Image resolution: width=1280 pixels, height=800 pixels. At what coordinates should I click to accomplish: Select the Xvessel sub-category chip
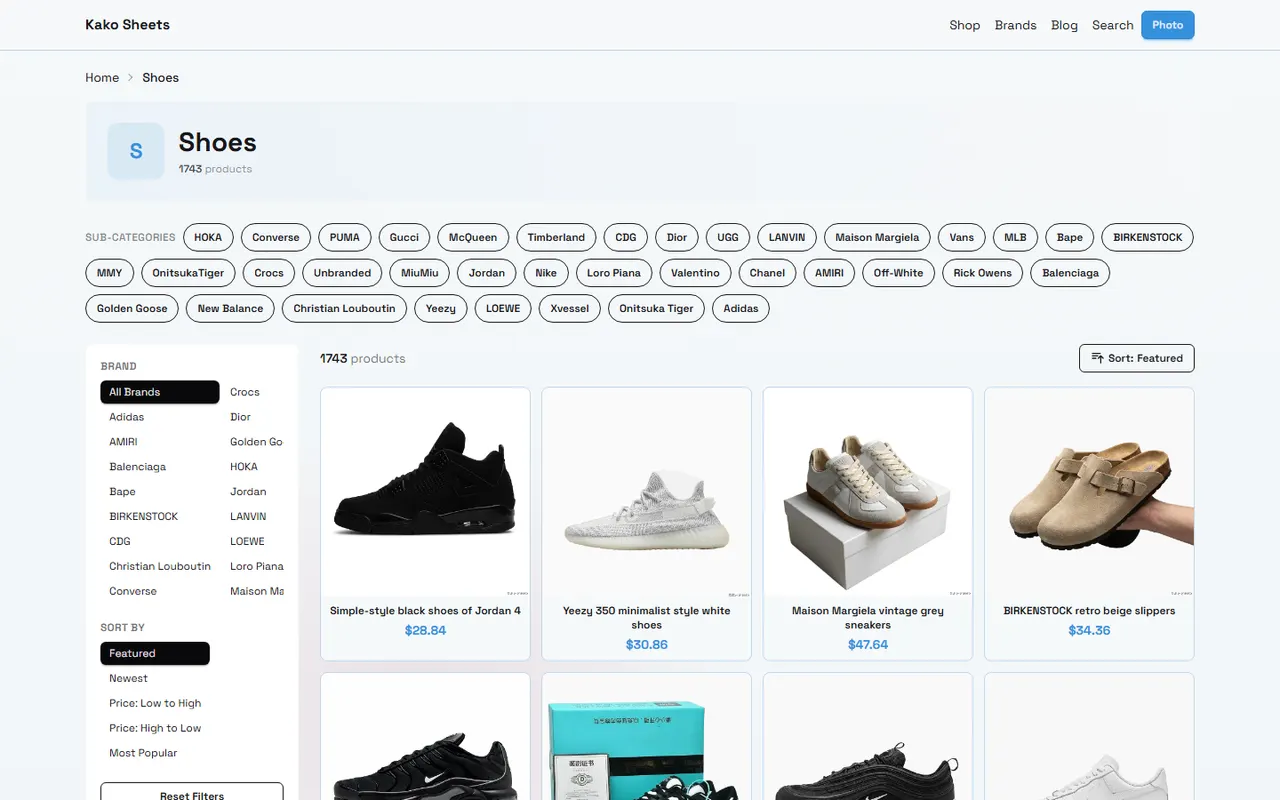pyautogui.click(x=570, y=308)
